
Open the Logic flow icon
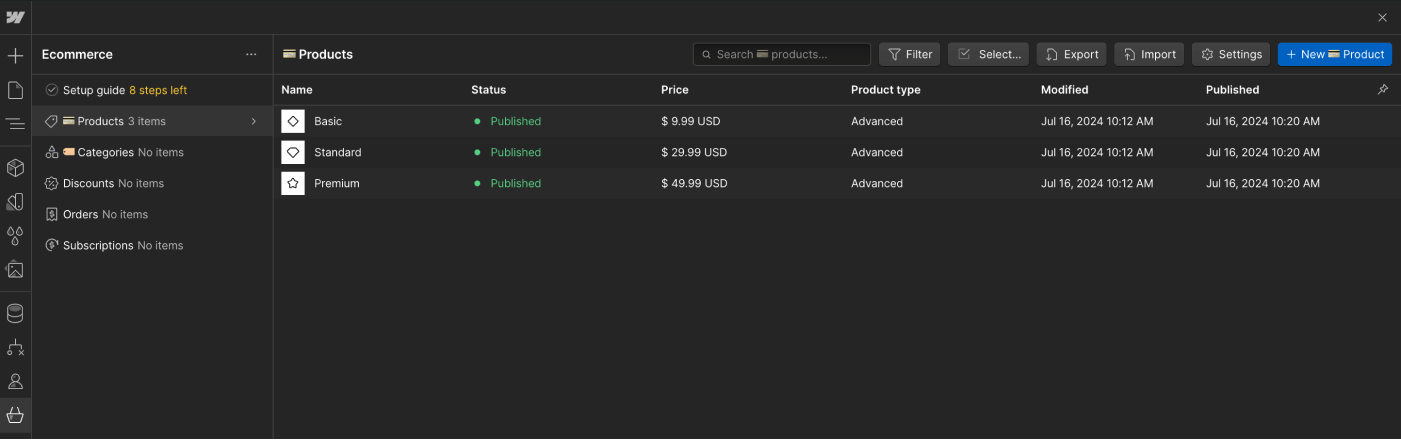pos(15,347)
